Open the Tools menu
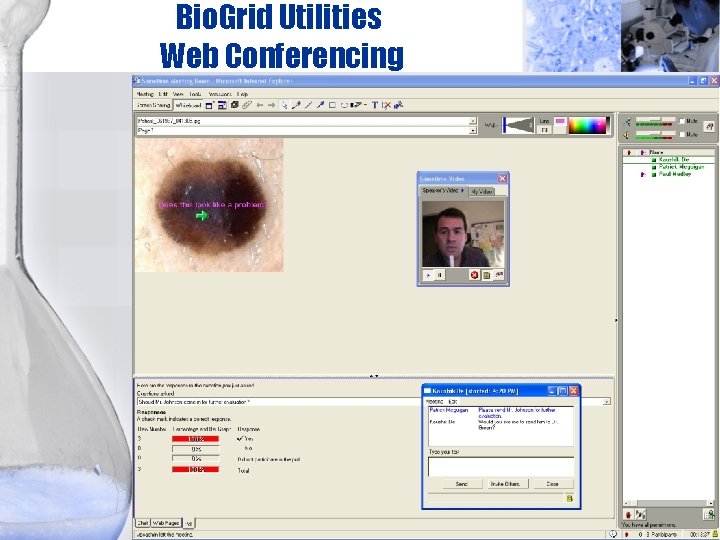The image size is (720, 540). pos(195,94)
